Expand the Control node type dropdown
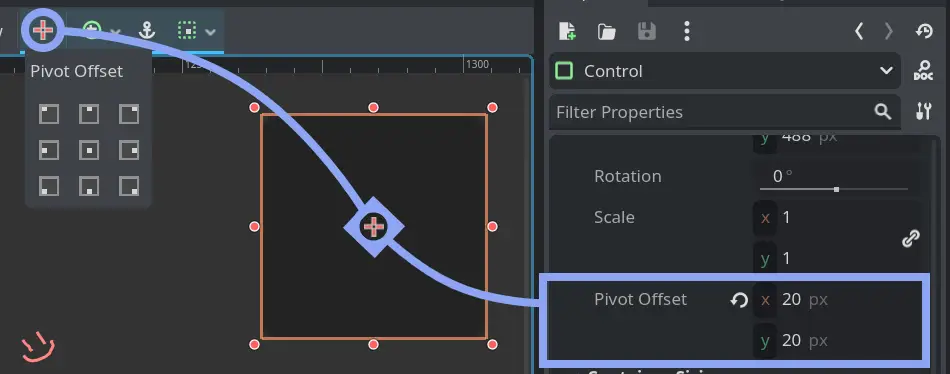The height and width of the screenshot is (374, 950). [725, 71]
